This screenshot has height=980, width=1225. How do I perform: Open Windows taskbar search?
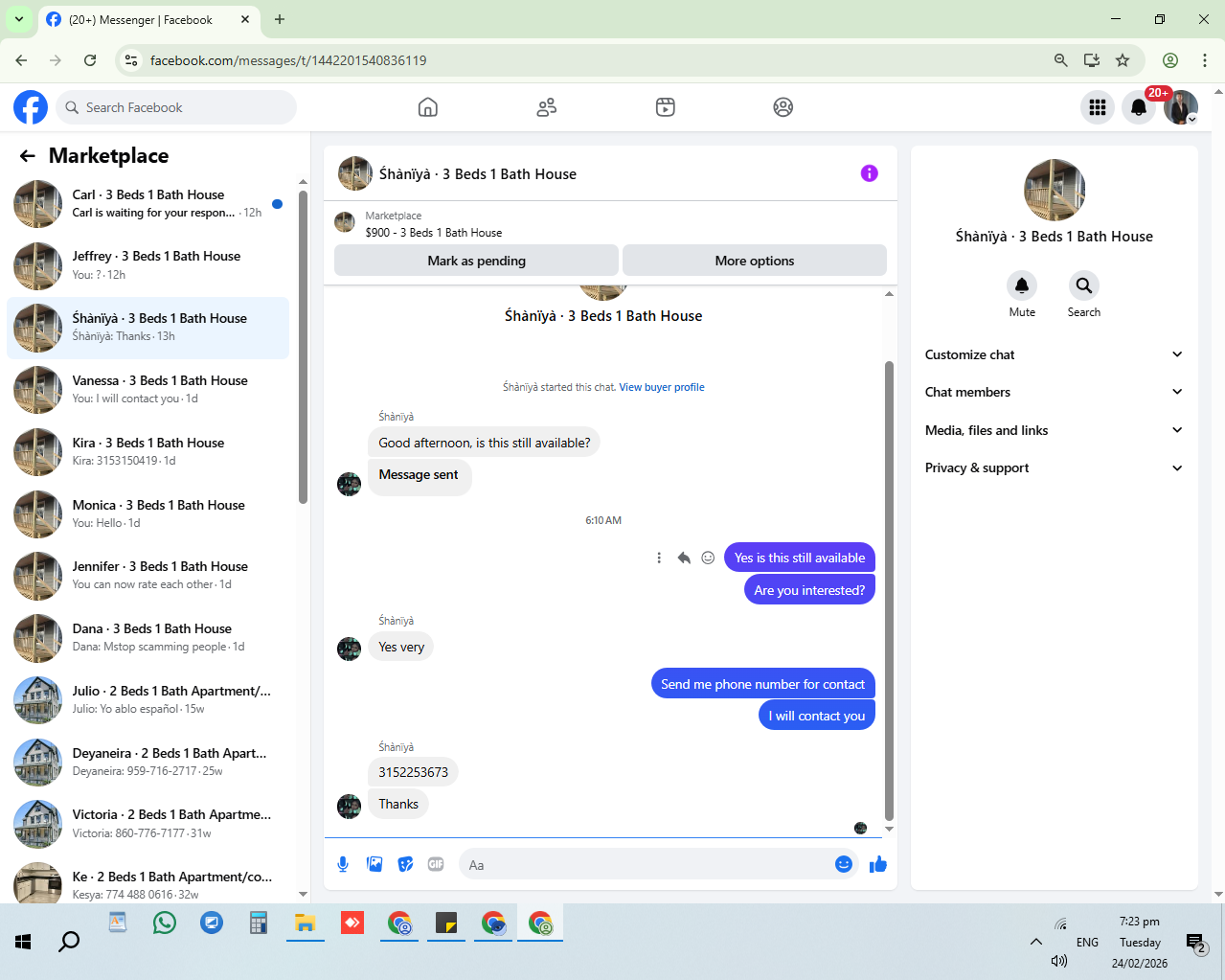69,942
